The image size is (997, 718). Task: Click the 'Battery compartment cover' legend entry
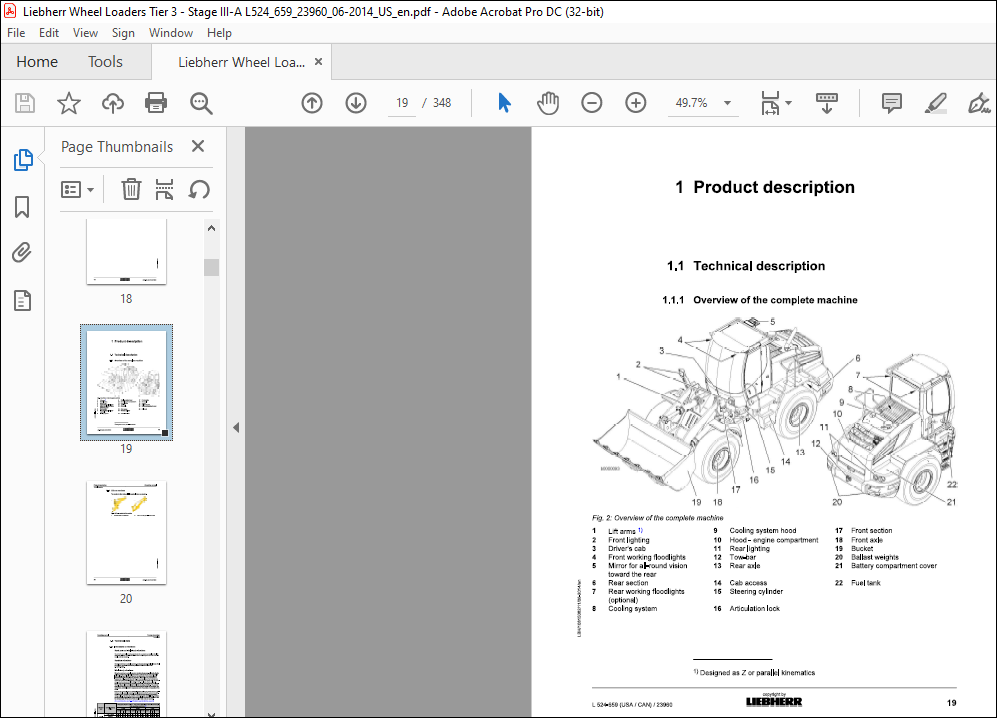coord(894,565)
